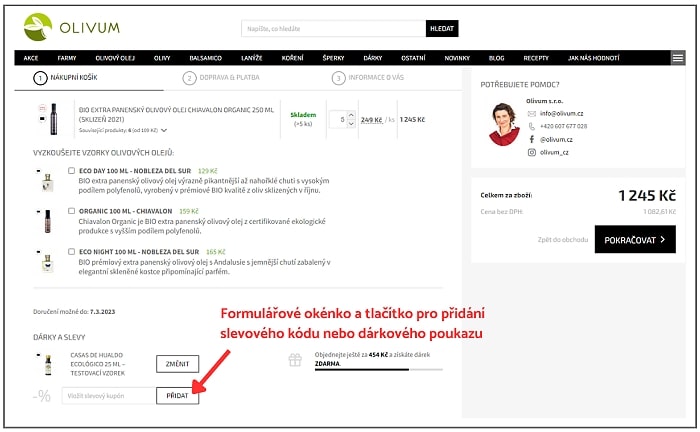Click the free gift progress bar
Image resolution: width=700 pixels, height=432 pixels.
pos(379,370)
